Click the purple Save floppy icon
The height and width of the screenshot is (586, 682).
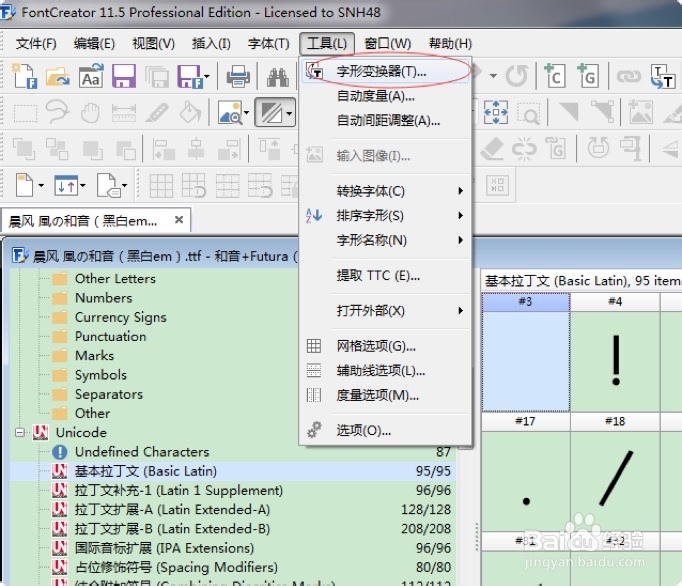pyautogui.click(x=124, y=76)
